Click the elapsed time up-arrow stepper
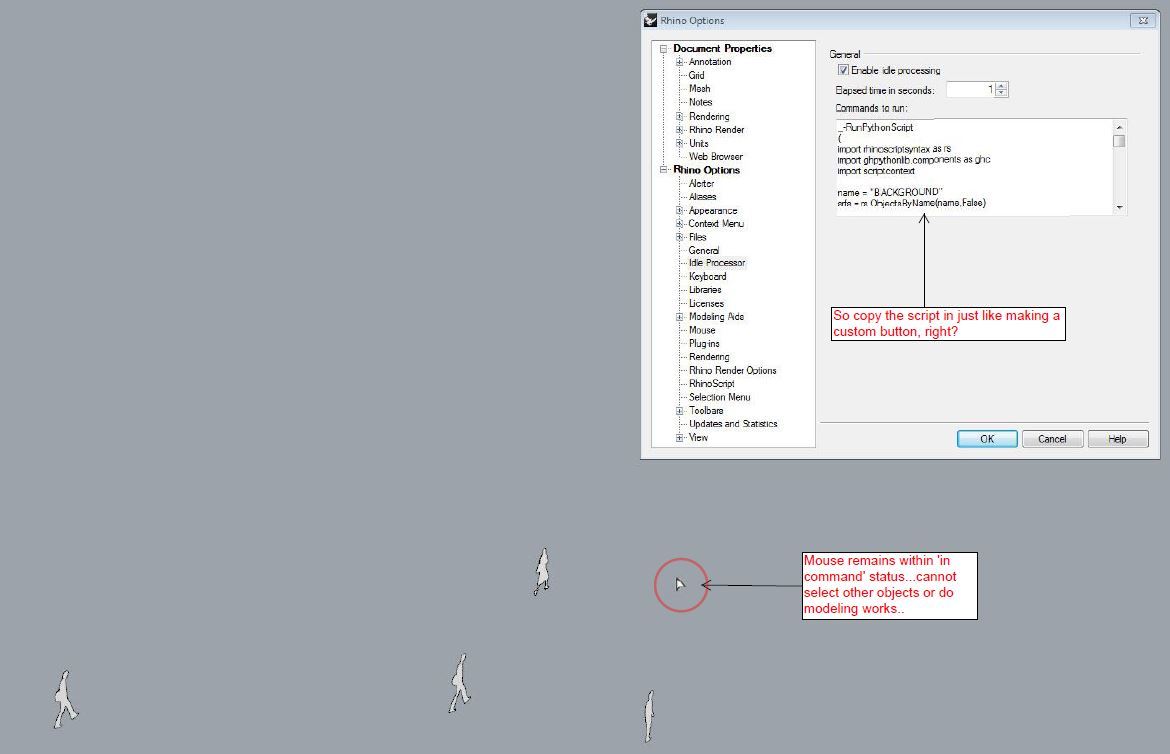 pyautogui.click(x=1001, y=85)
